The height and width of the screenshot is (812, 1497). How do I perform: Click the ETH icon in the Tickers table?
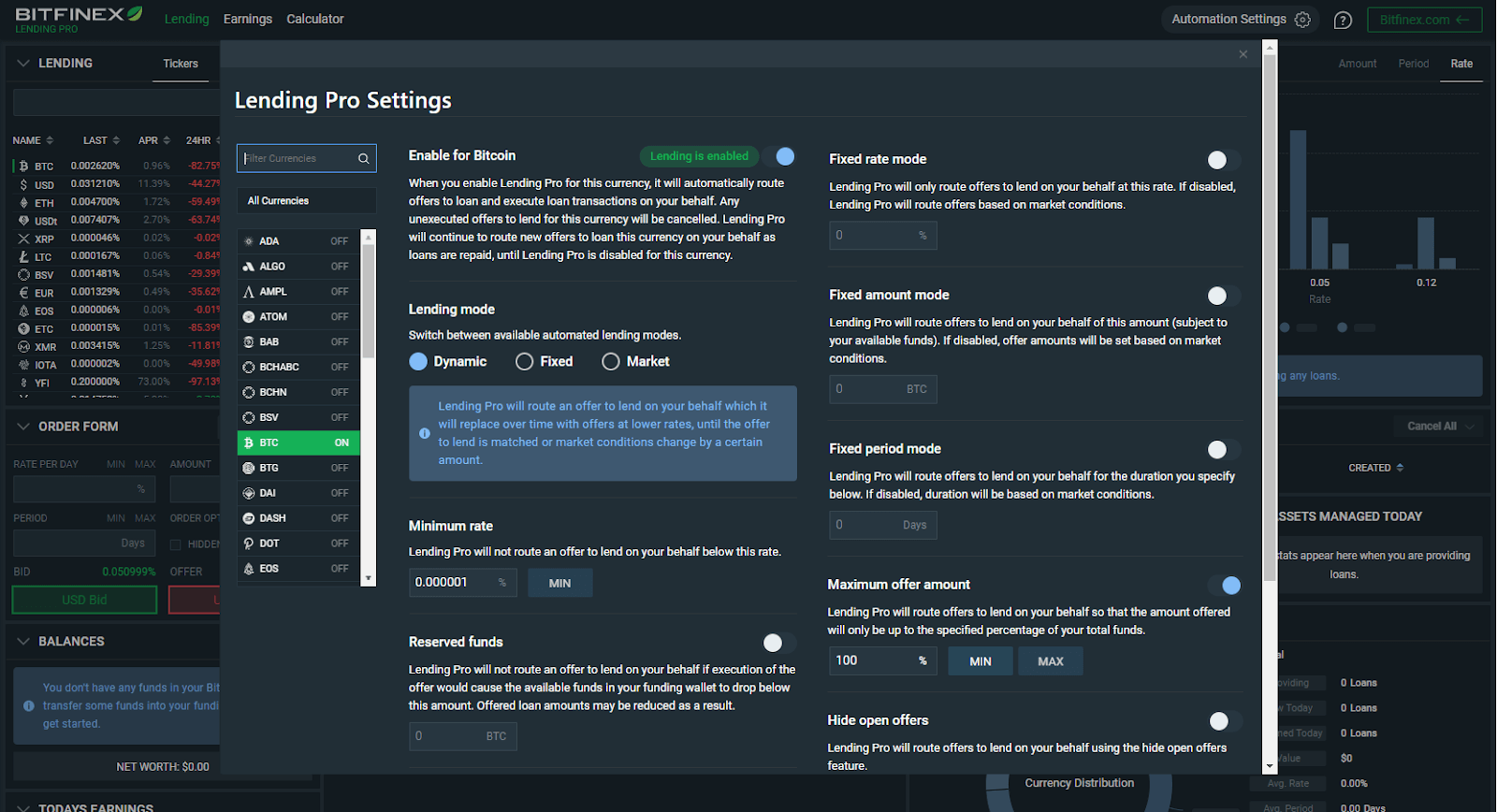click(23, 202)
